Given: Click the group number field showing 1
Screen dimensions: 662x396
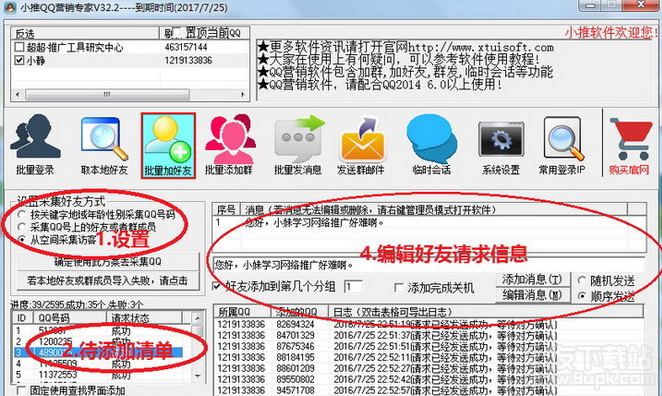Looking at the screenshot, I should click(353, 287).
